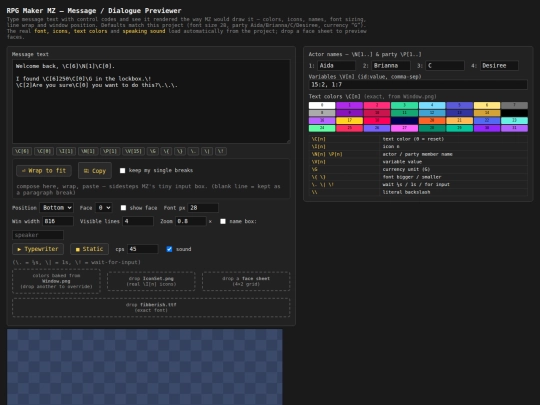Insert the \C[6] color code chip
The image size is (540, 405).
tap(22, 151)
